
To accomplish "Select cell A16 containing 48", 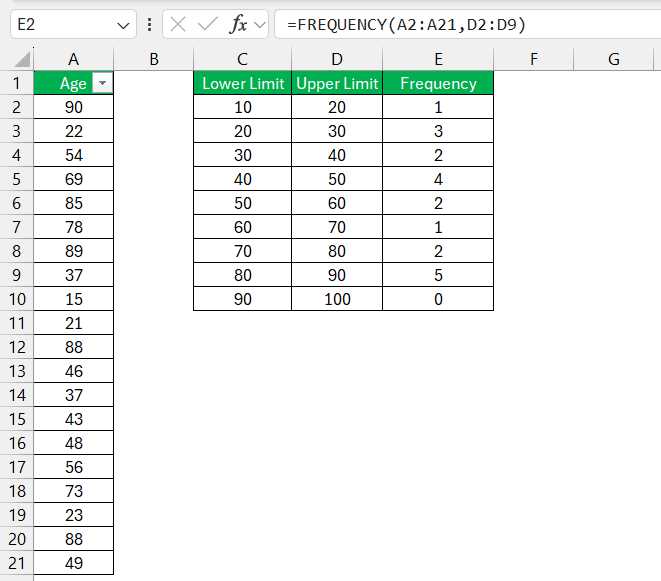I will tap(73, 443).
